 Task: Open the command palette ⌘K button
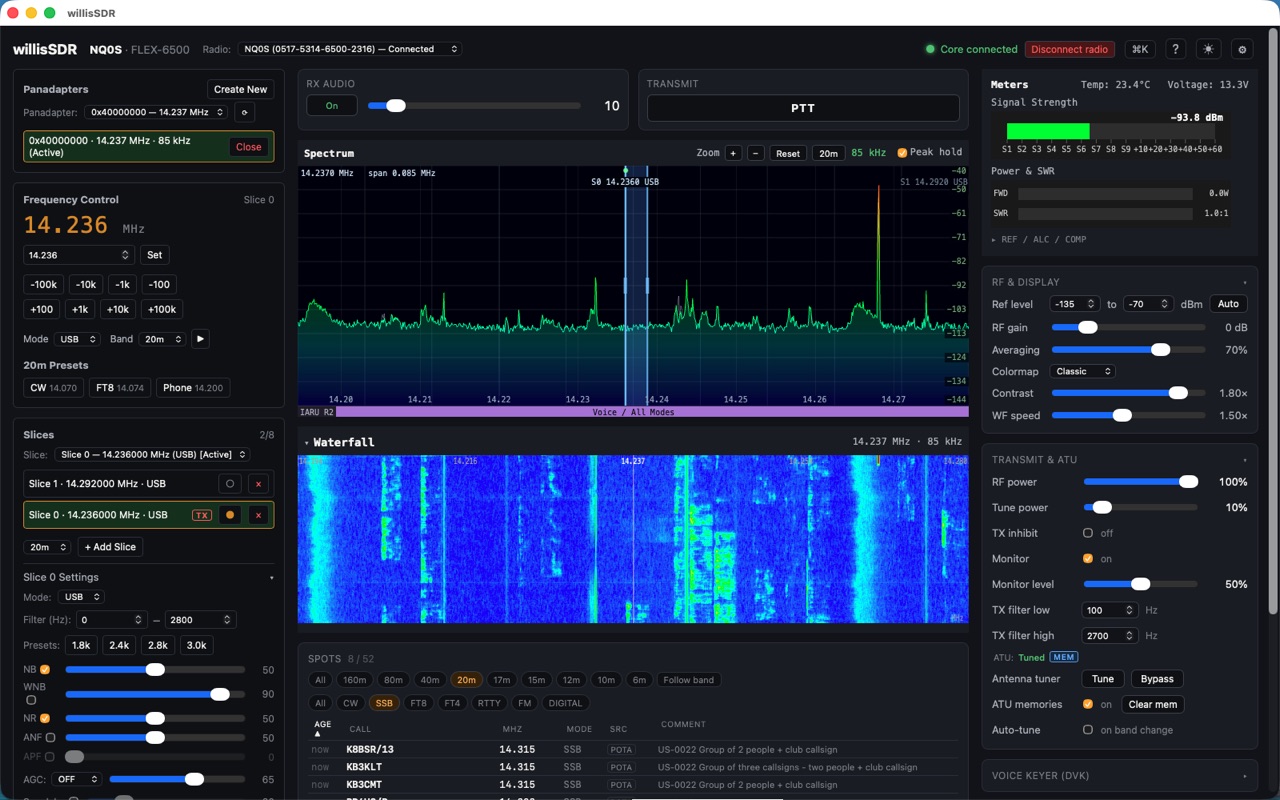coord(1140,49)
